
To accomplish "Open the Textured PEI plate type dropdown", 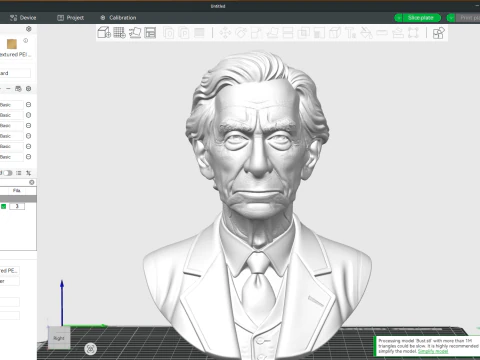I will tap(16, 54).
